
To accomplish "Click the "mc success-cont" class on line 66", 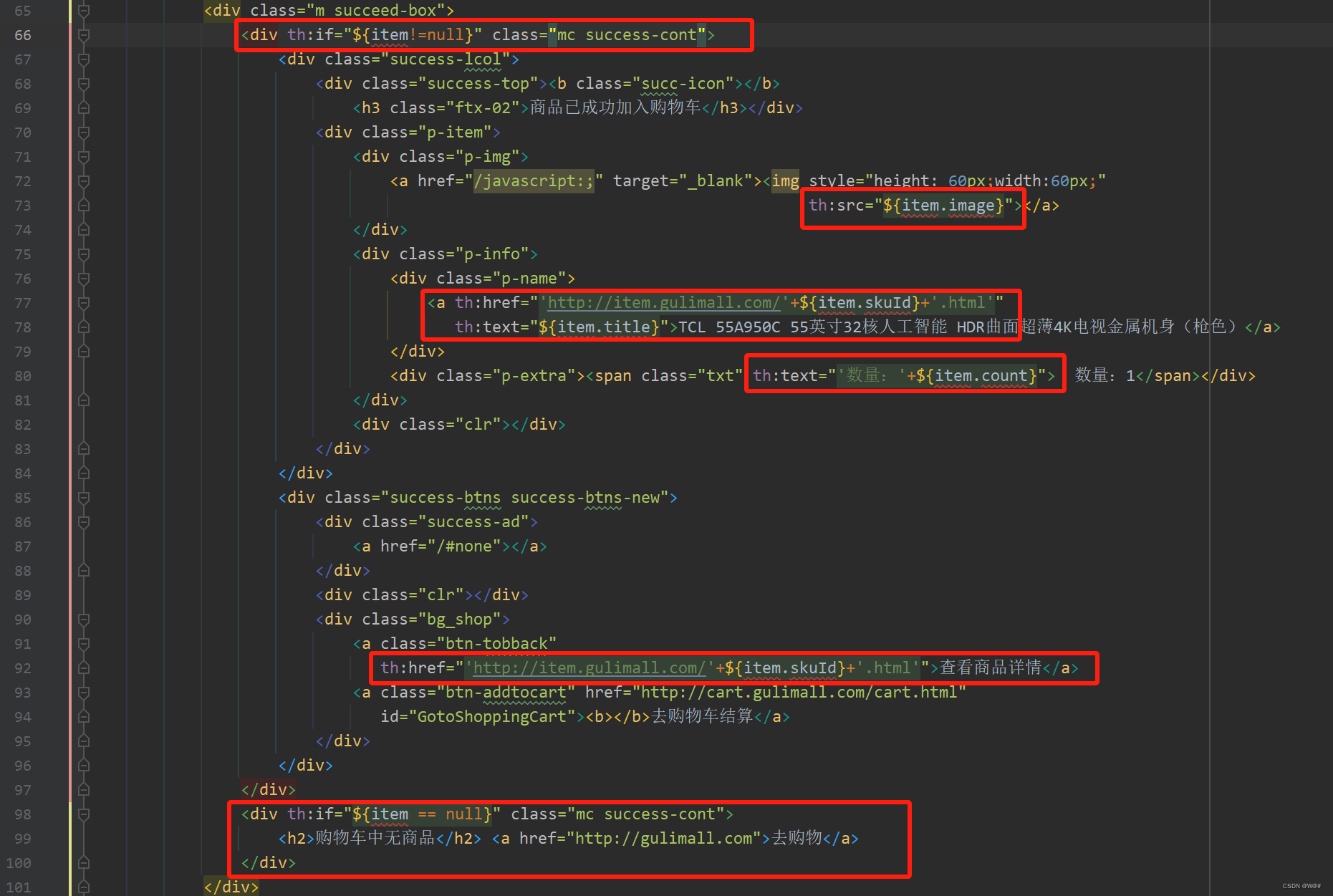I will point(627,35).
